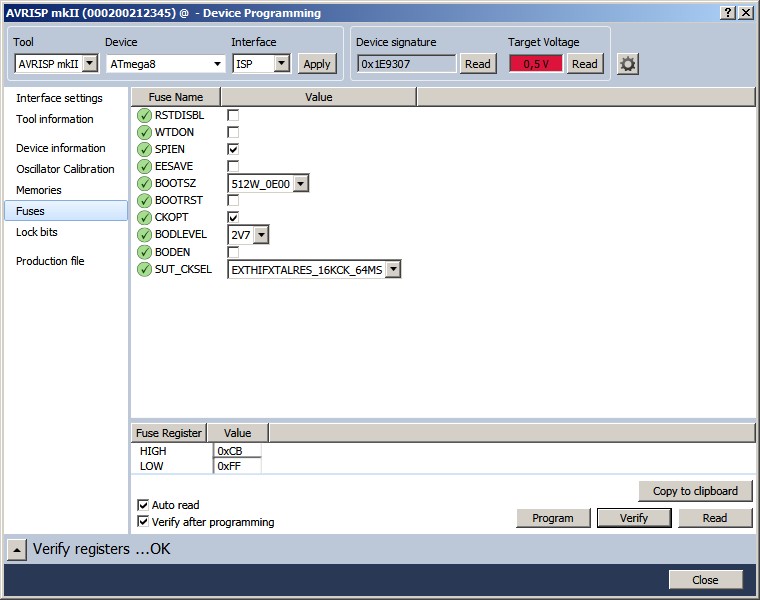Click the red target voltage indicator
The height and width of the screenshot is (600, 760).
pos(536,63)
